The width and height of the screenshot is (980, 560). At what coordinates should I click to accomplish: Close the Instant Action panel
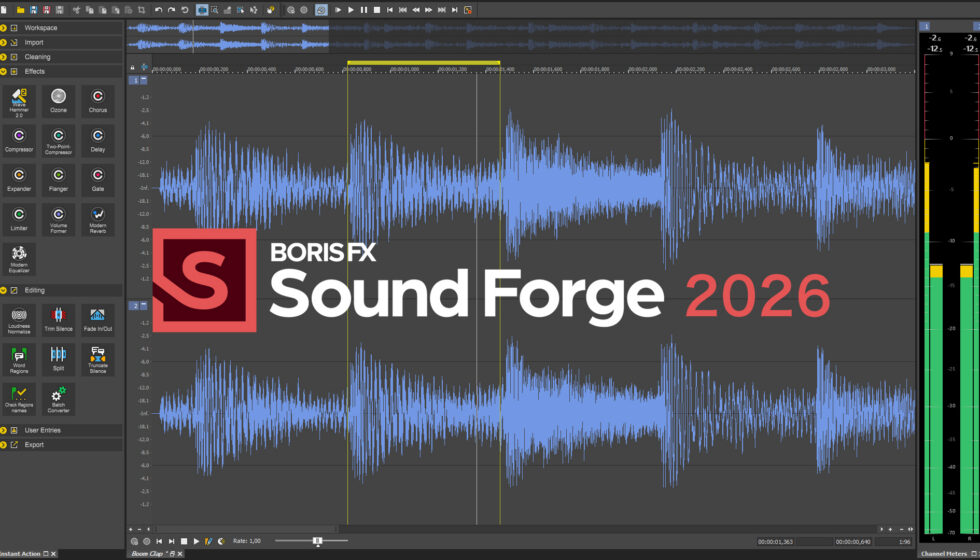pyautogui.click(x=53, y=554)
